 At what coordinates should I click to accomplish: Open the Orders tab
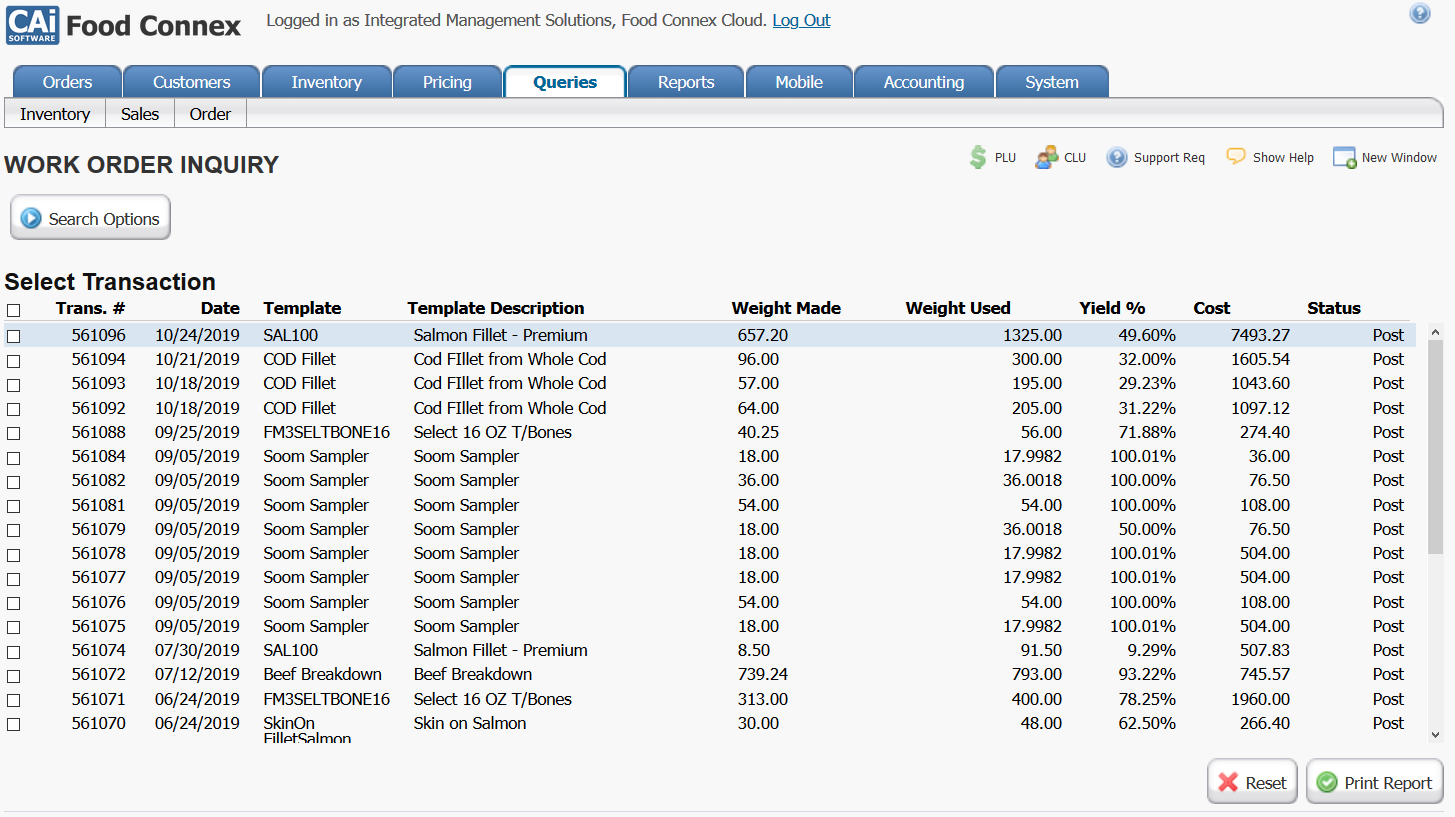(68, 82)
